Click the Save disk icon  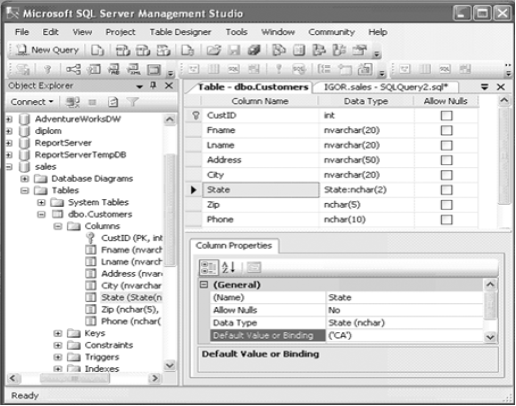click(234, 50)
